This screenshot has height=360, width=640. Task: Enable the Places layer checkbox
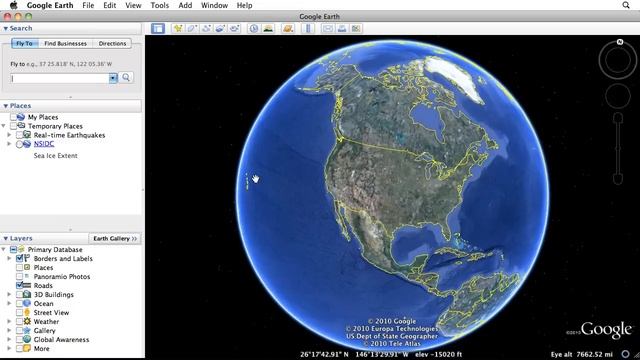tap(19, 267)
